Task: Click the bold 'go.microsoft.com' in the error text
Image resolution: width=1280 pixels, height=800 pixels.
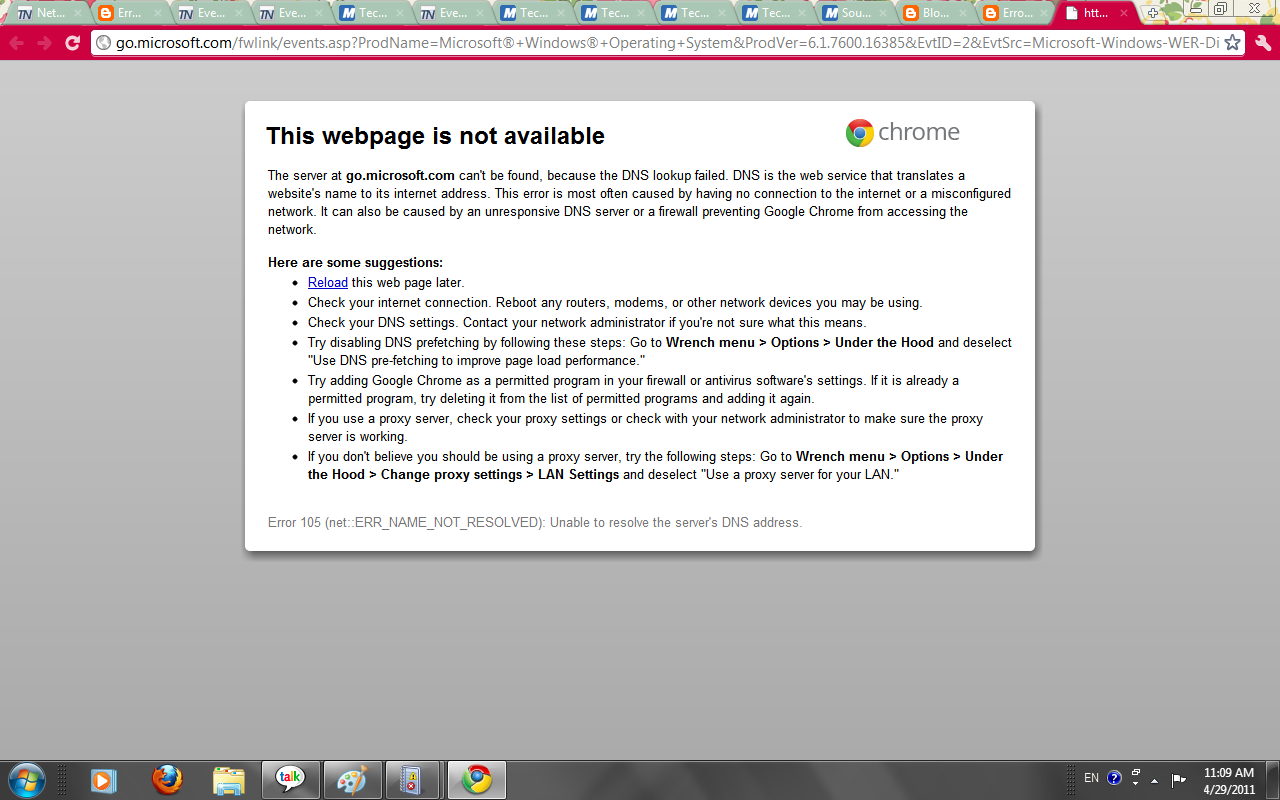Action: point(400,176)
